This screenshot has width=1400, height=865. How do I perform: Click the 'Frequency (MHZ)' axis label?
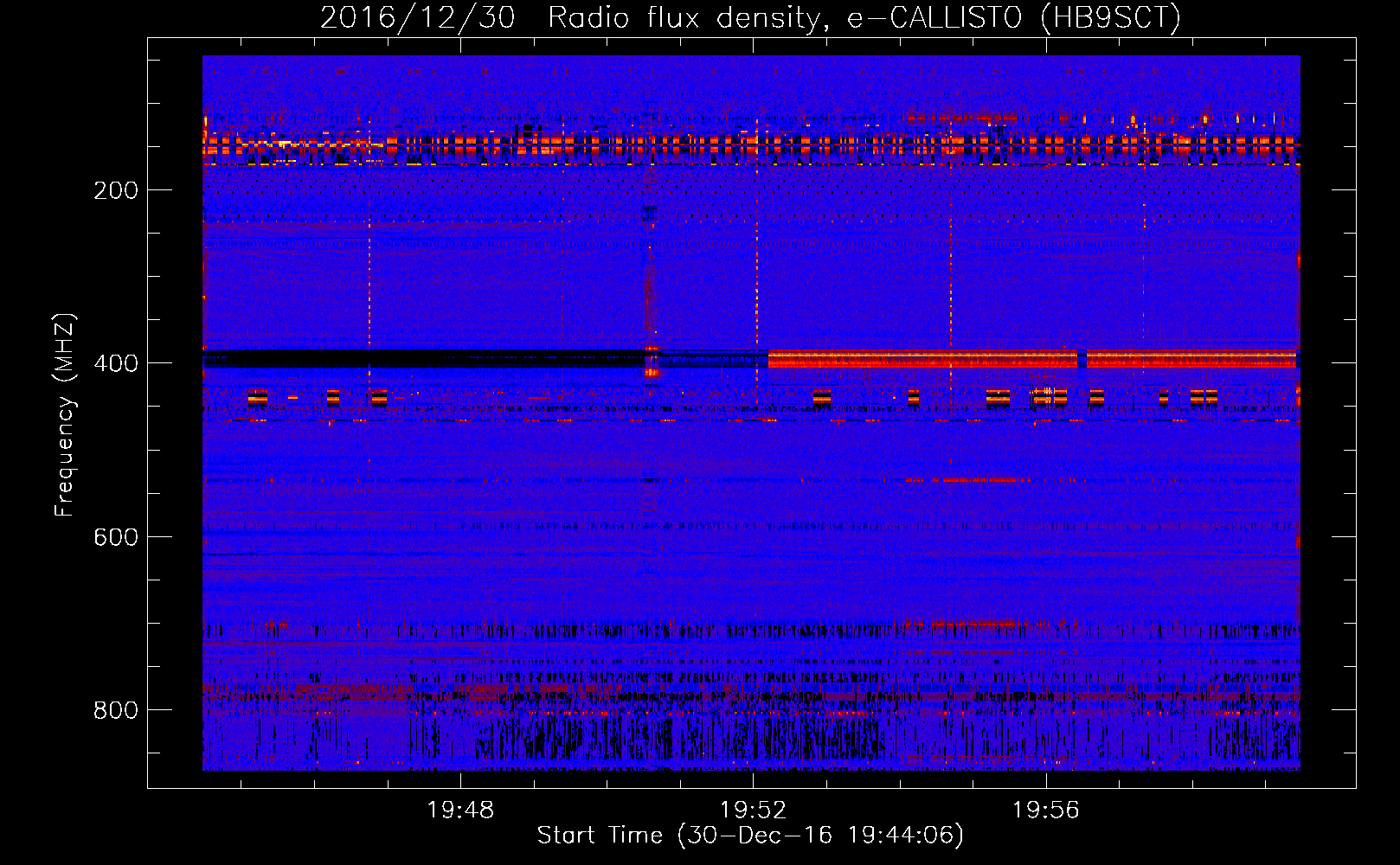[65, 415]
